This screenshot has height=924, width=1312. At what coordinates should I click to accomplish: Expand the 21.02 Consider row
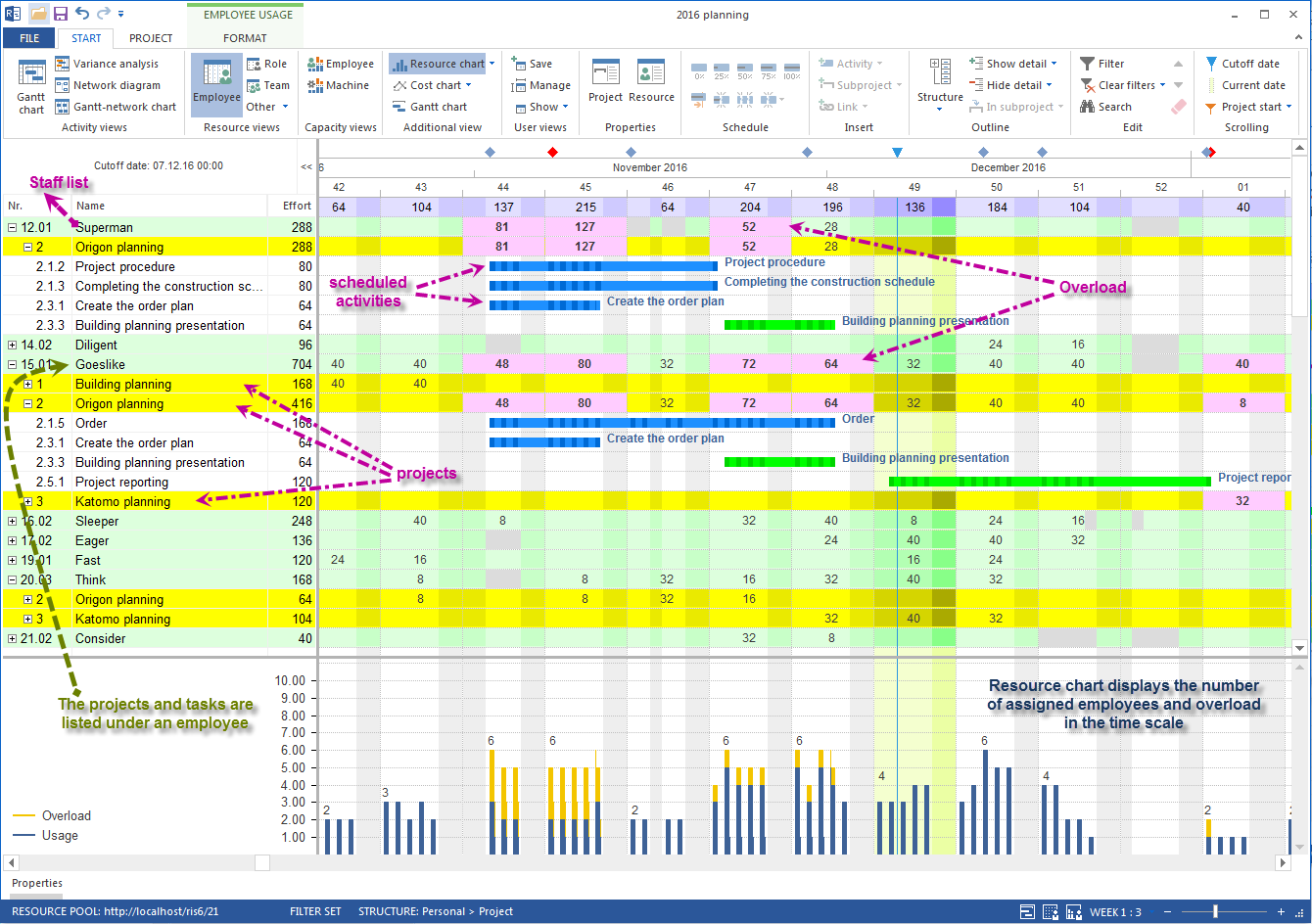13,638
